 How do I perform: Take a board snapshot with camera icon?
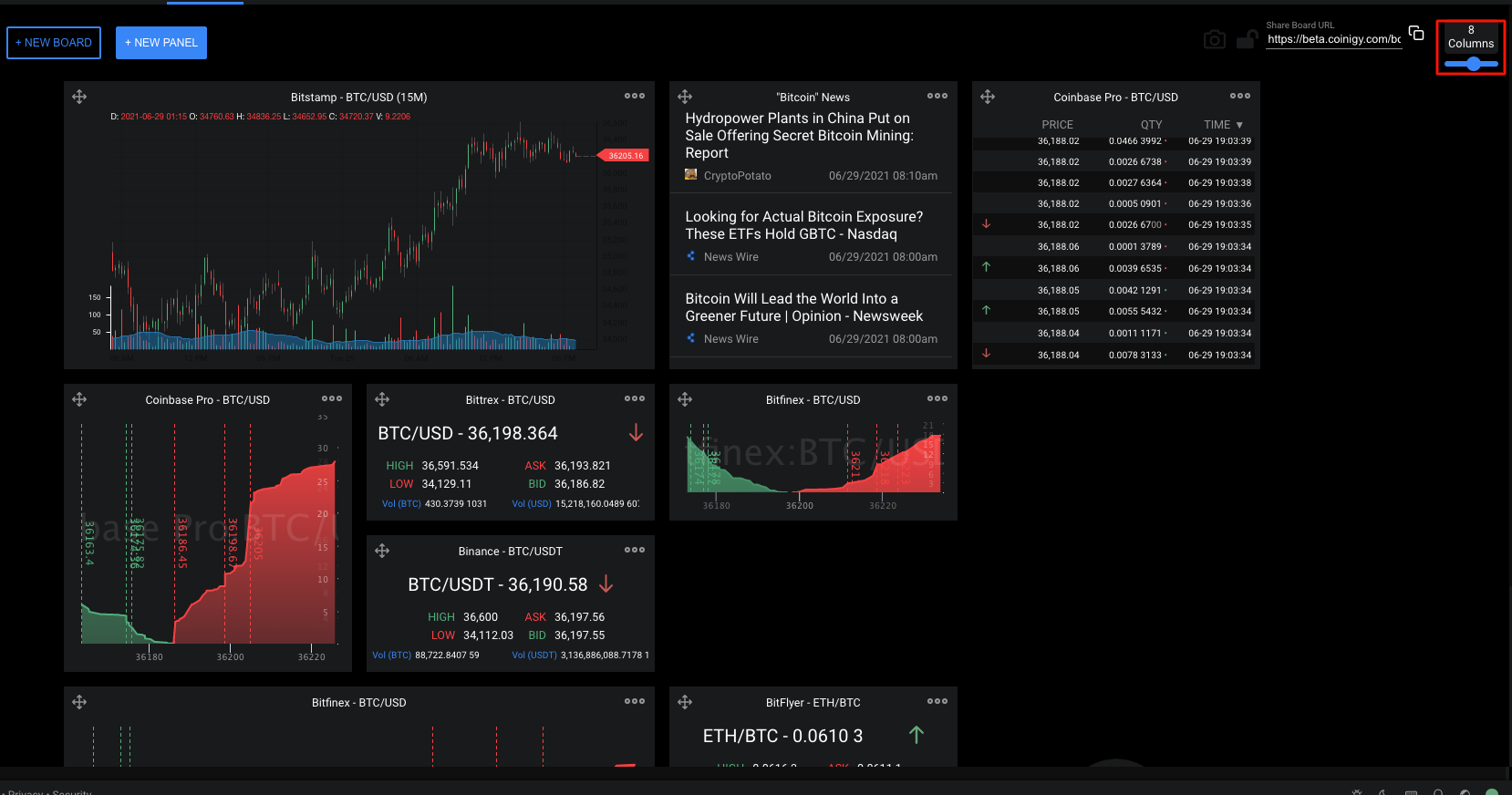coord(1215,39)
